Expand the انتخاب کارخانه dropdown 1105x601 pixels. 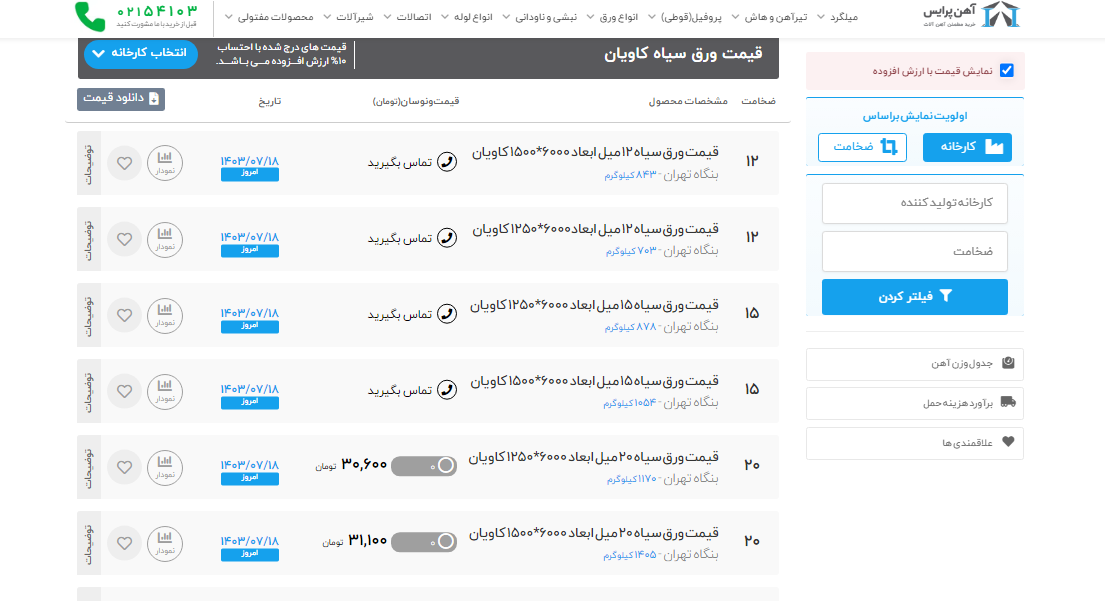(141, 54)
